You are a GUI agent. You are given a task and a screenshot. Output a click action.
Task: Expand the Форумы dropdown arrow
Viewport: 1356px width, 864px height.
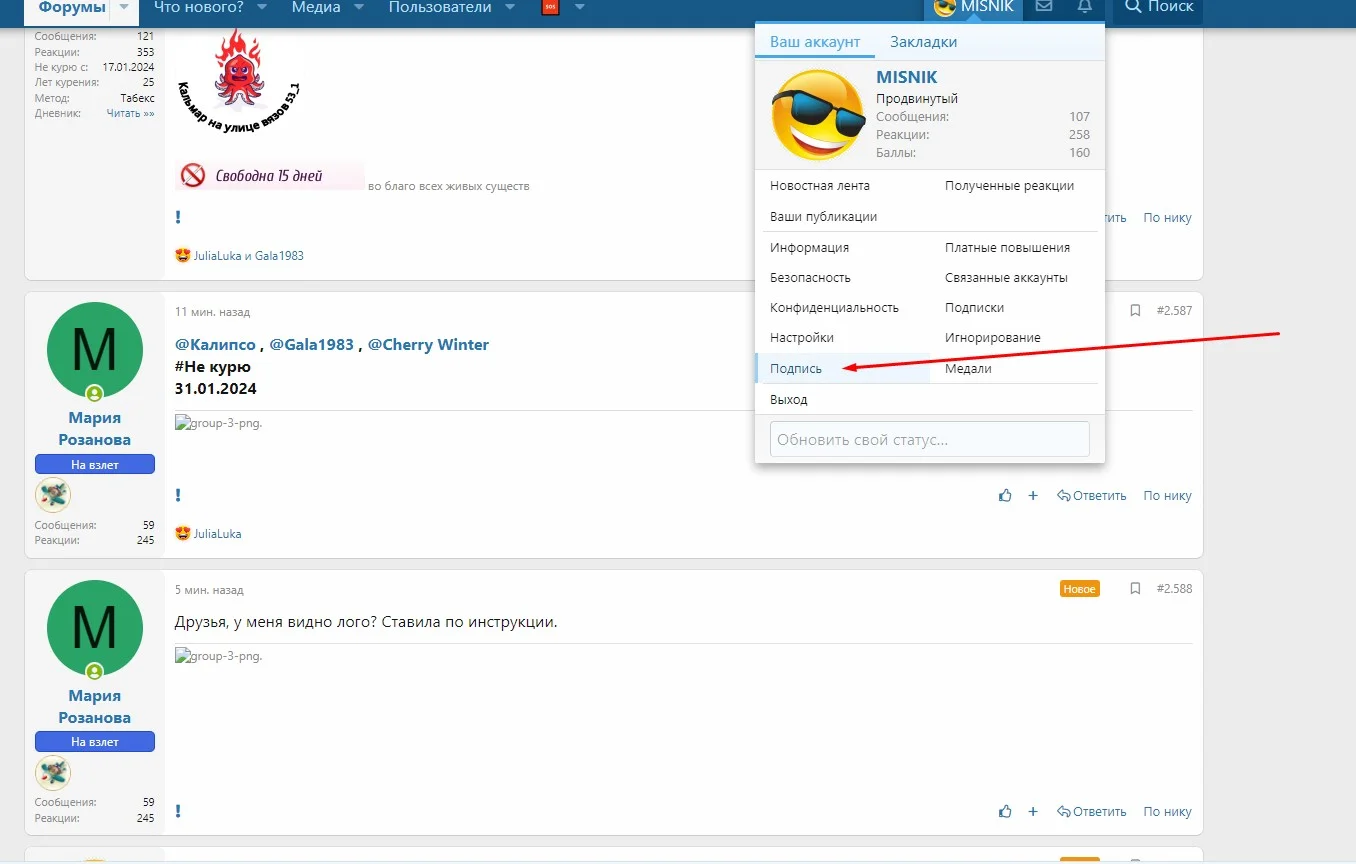124,7
